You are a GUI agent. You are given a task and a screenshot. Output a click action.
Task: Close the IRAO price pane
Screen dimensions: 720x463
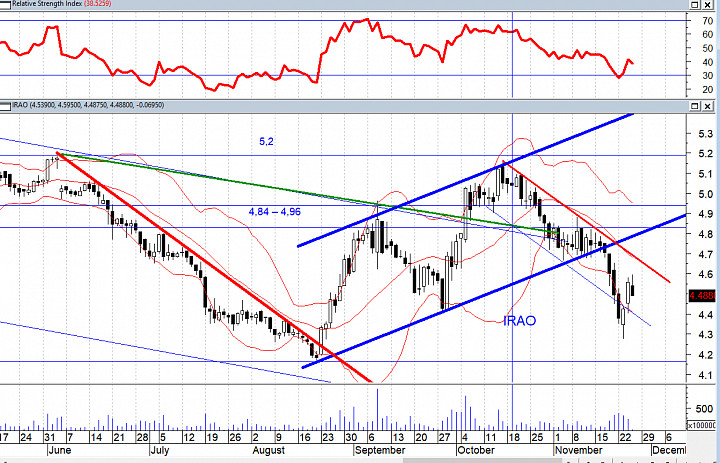pos(707,107)
